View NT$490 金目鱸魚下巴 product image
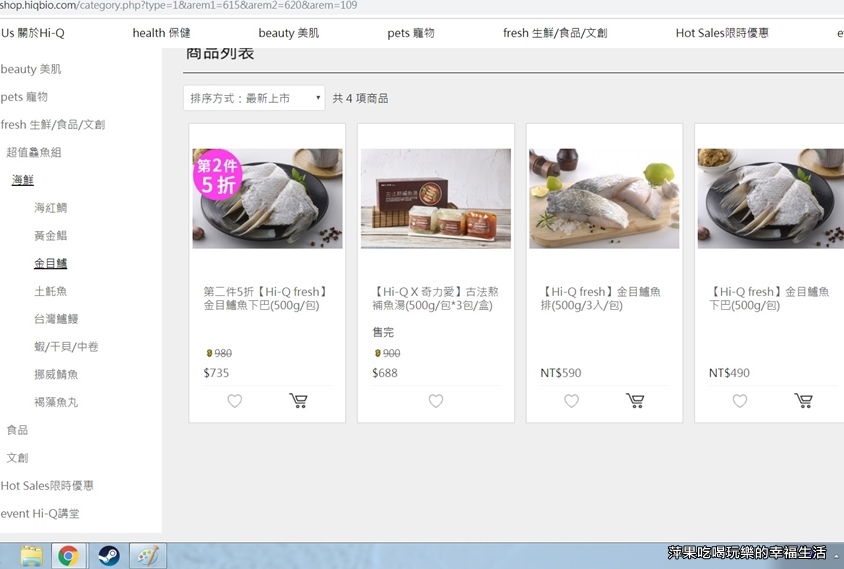The width and height of the screenshot is (844, 569). tap(771, 199)
